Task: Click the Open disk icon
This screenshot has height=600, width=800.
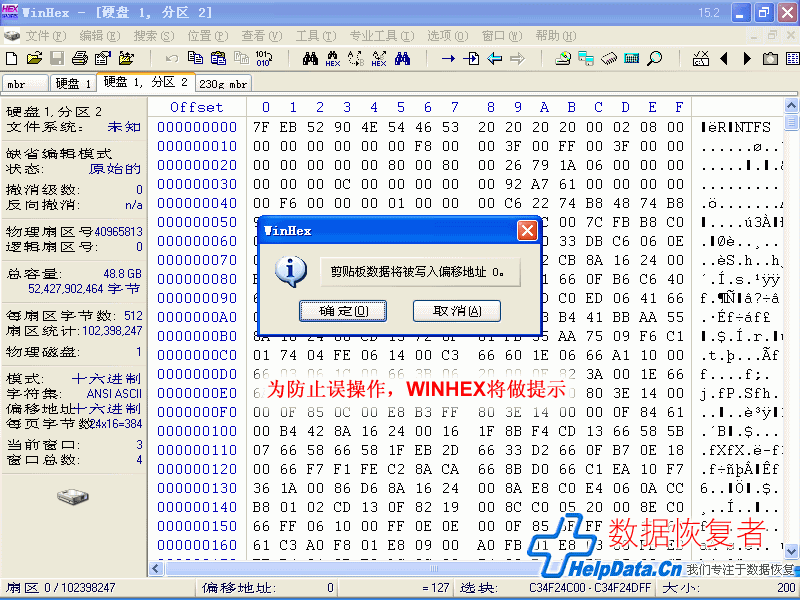Action: [563, 59]
